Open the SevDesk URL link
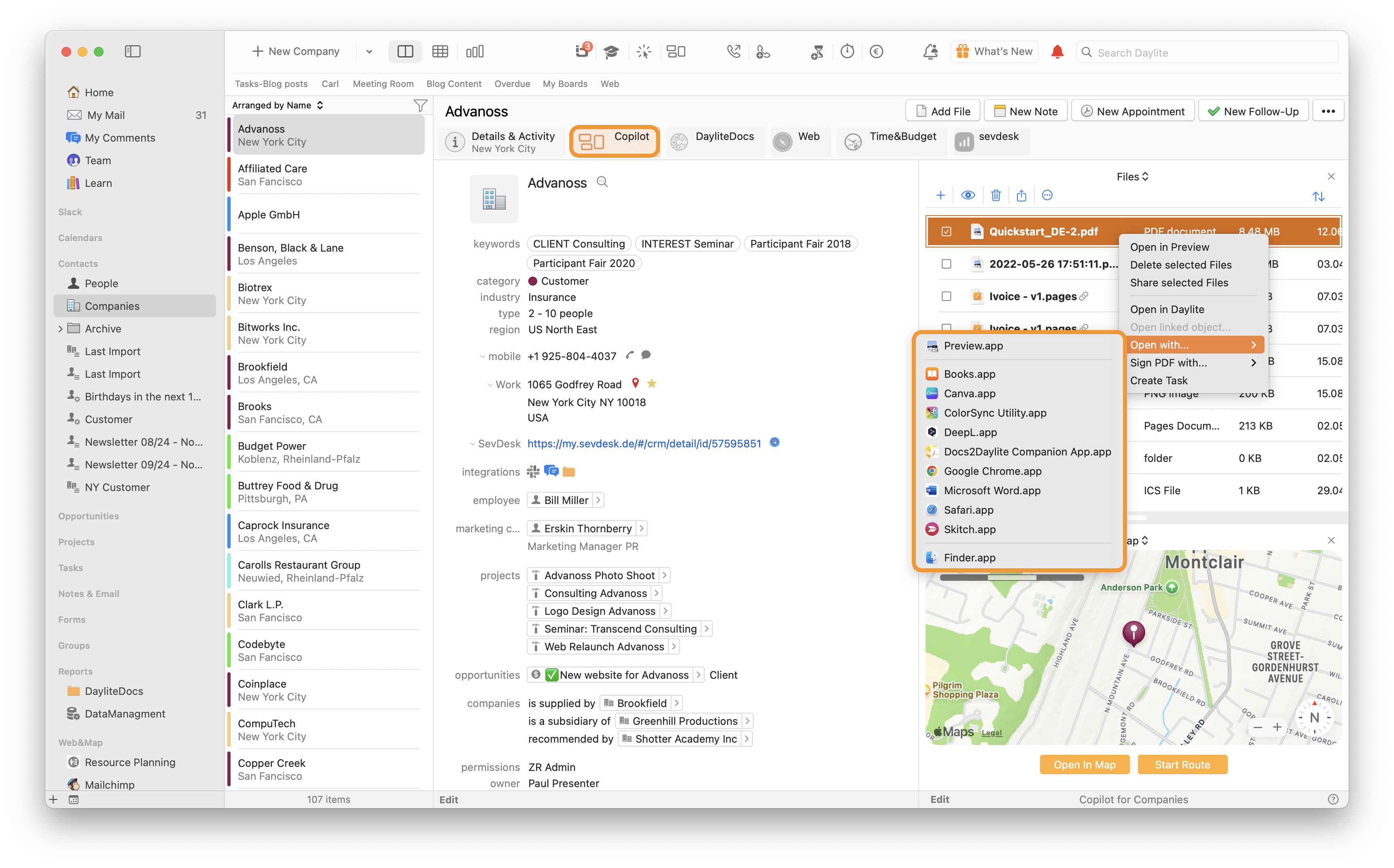 pyautogui.click(x=644, y=443)
